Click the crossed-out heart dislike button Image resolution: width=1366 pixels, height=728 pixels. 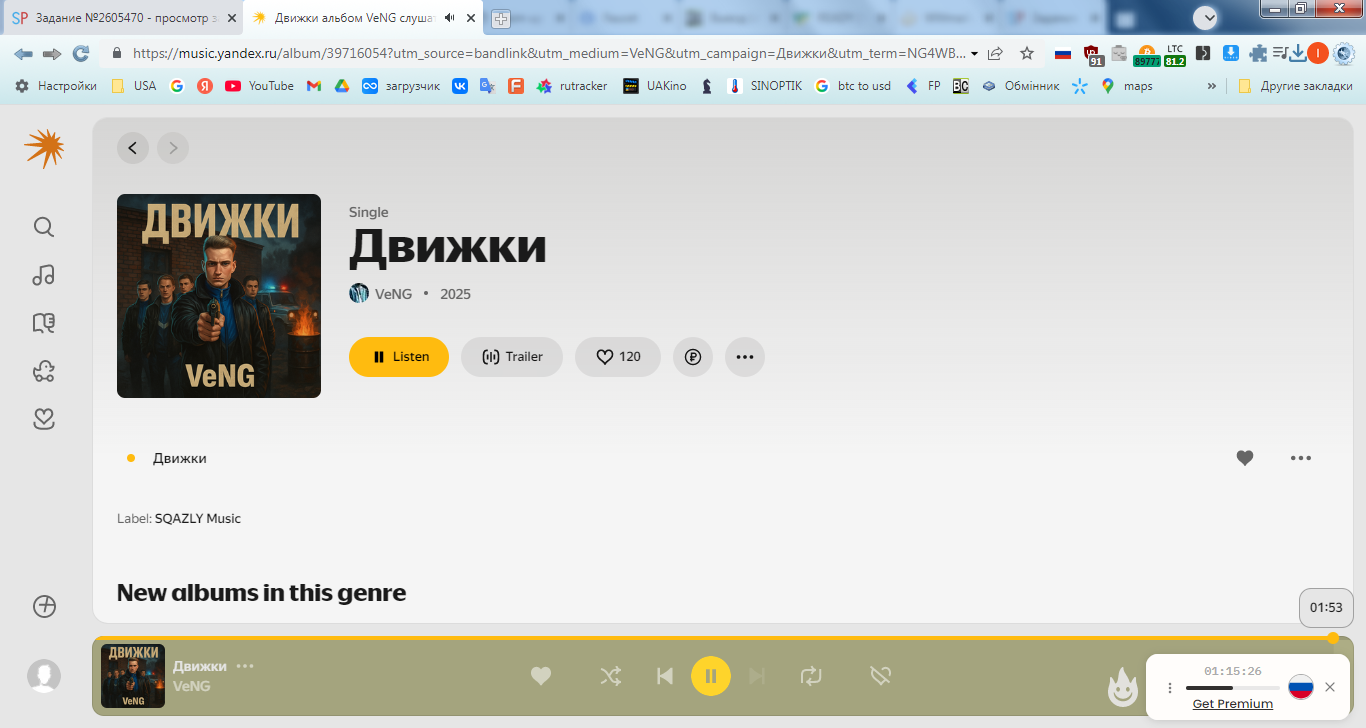pos(881,676)
